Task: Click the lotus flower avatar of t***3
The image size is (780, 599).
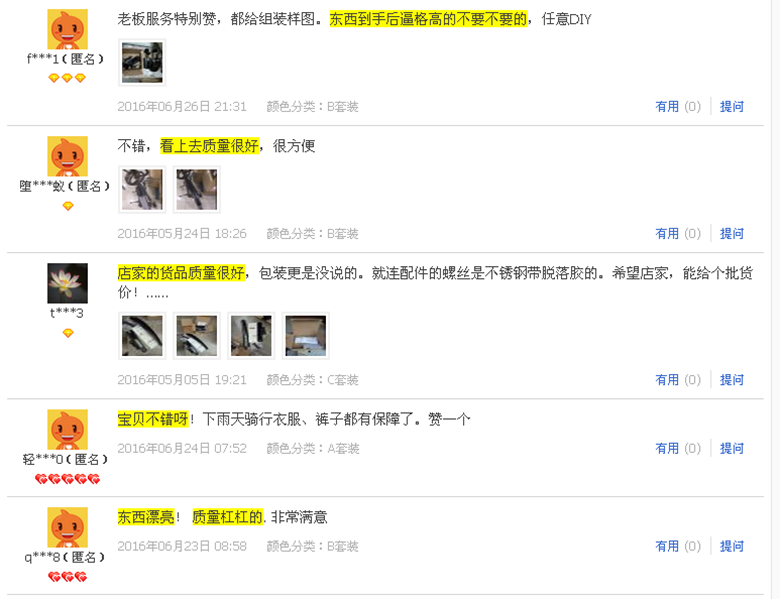Action: 67,283
